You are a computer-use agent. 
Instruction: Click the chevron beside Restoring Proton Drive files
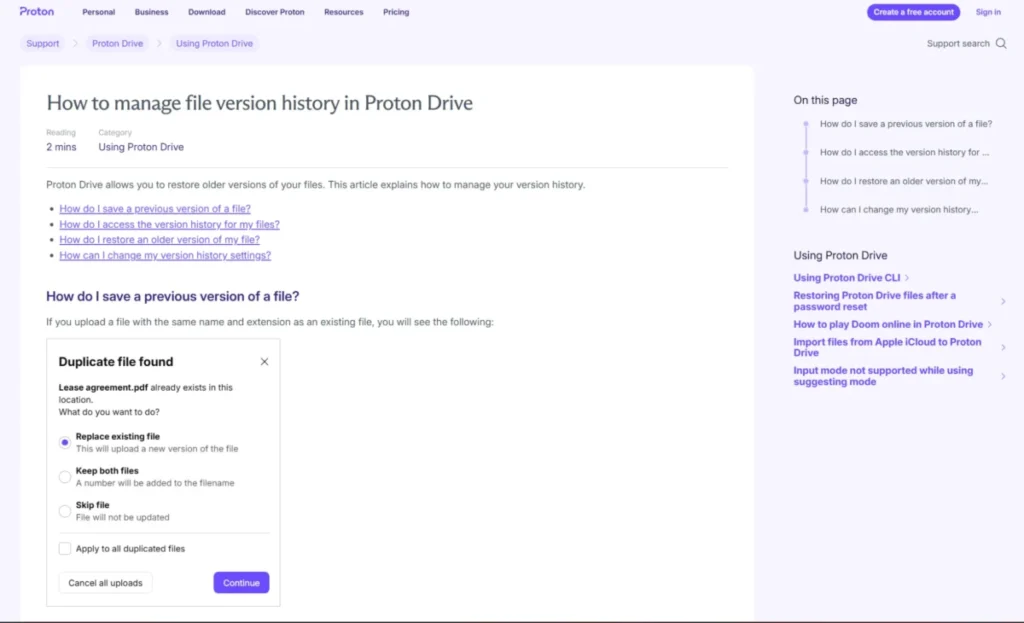tap(1003, 301)
